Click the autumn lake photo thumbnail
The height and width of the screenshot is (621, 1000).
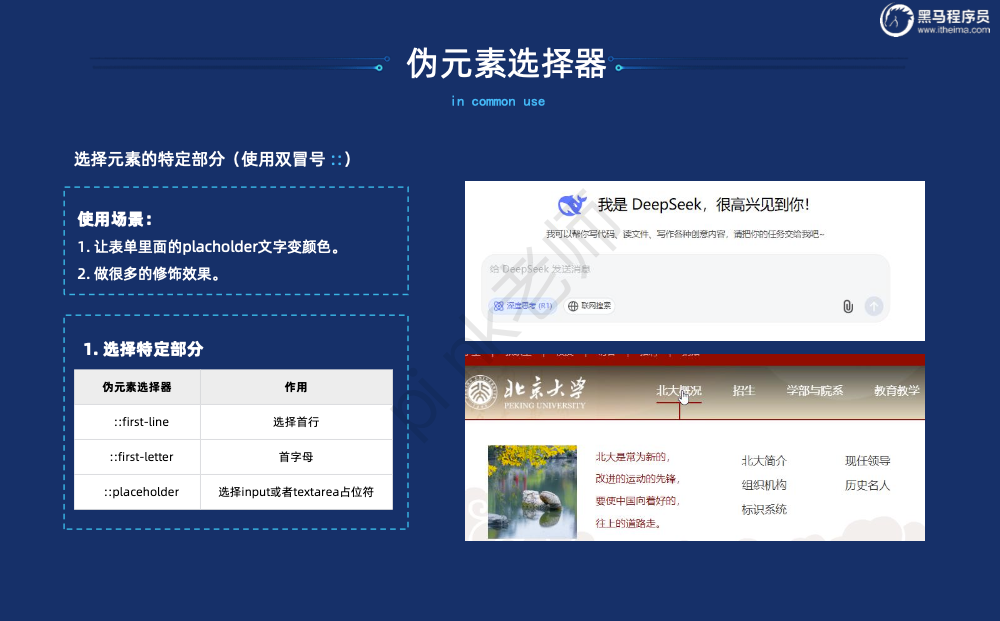[533, 492]
